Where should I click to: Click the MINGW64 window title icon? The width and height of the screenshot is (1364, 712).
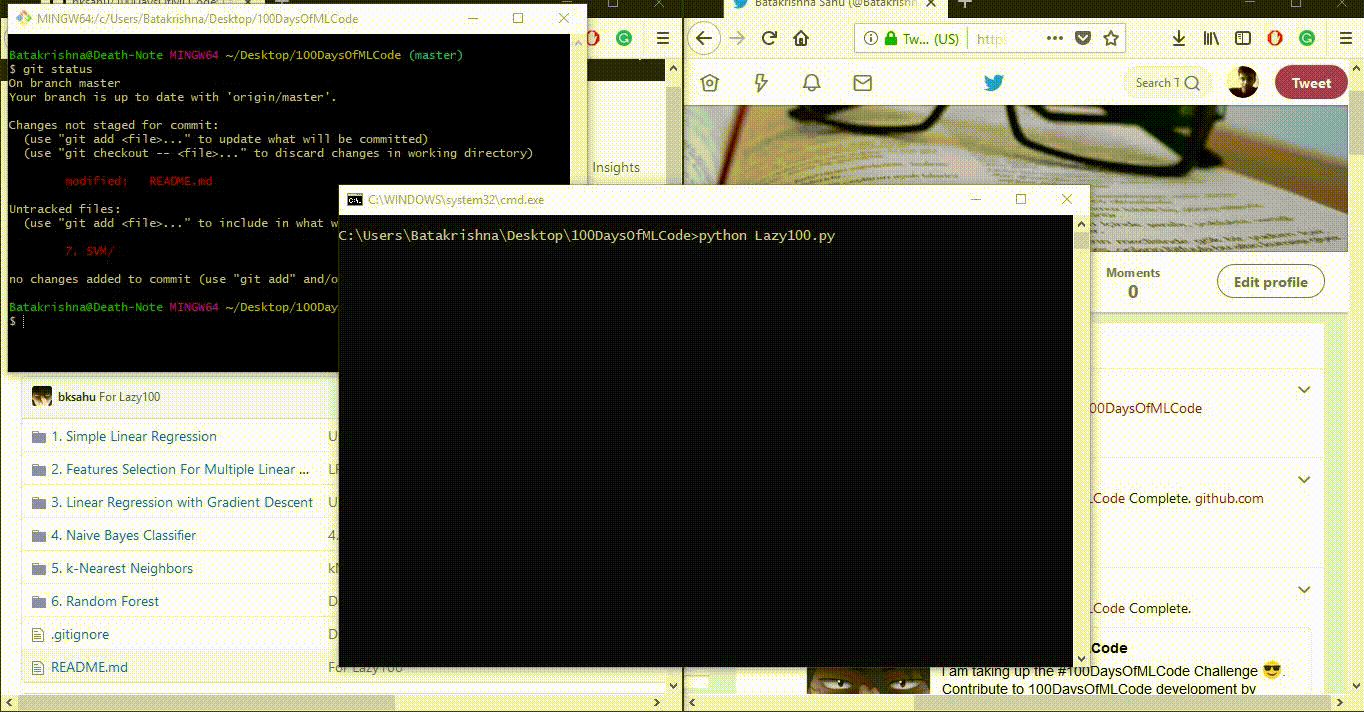click(22, 18)
